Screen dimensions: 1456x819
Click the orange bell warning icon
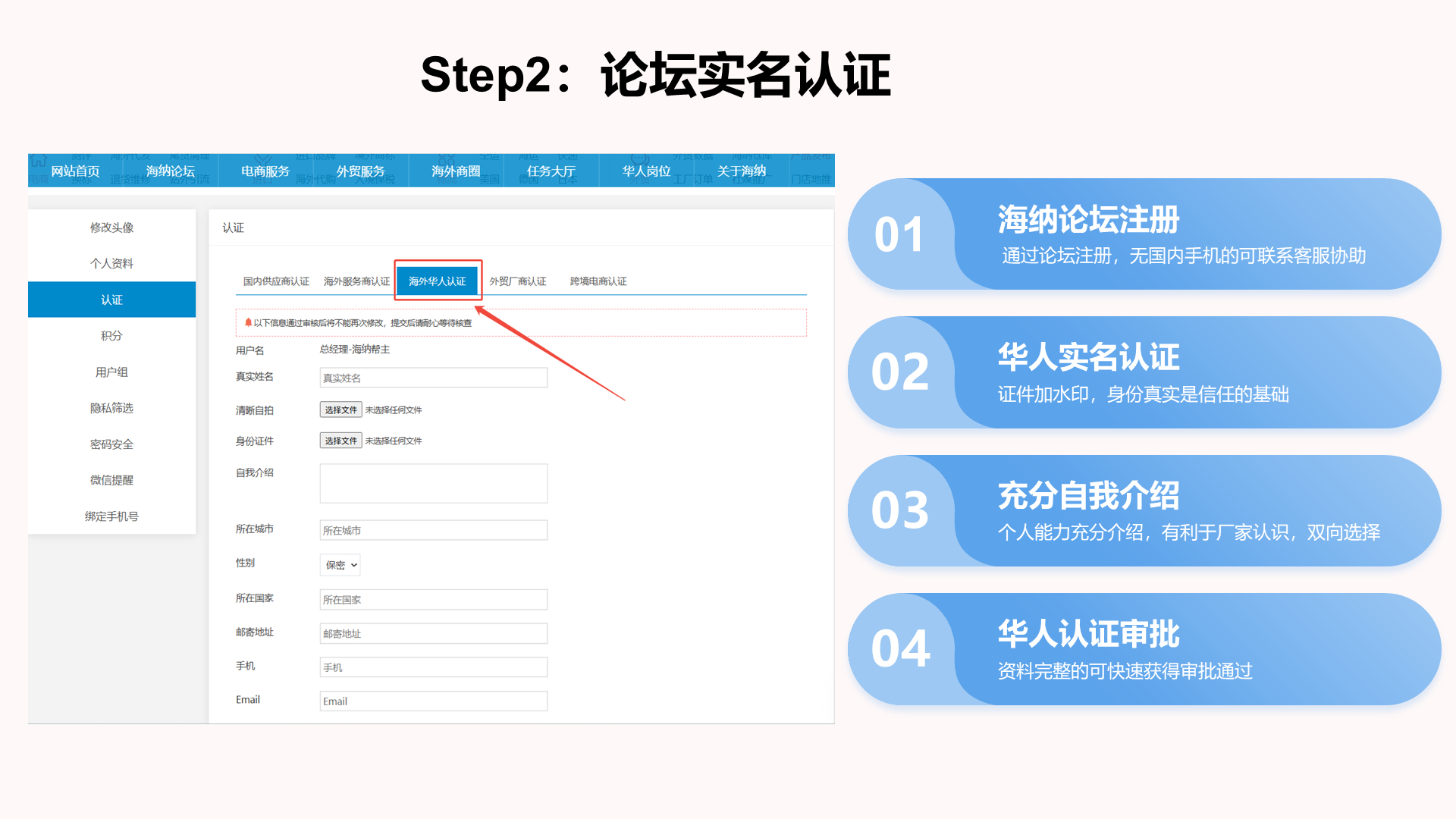point(248,322)
